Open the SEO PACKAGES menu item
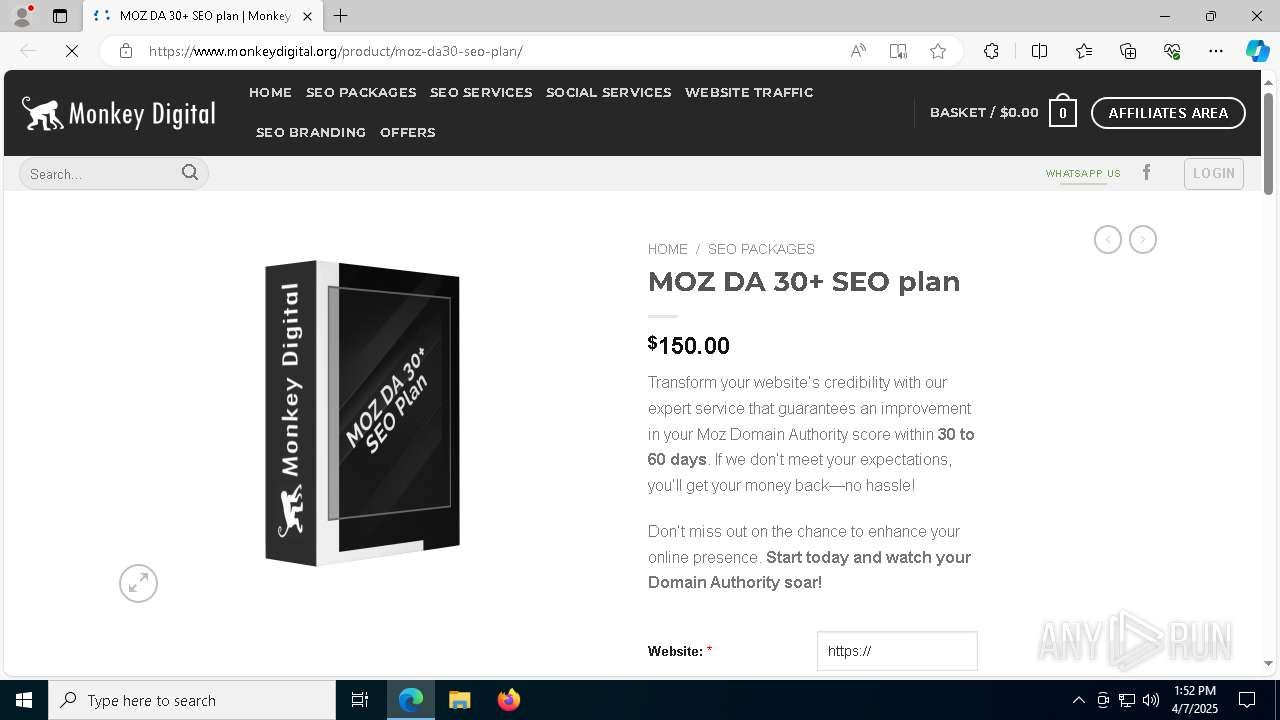Viewport: 1280px width, 720px height. pyautogui.click(x=361, y=92)
